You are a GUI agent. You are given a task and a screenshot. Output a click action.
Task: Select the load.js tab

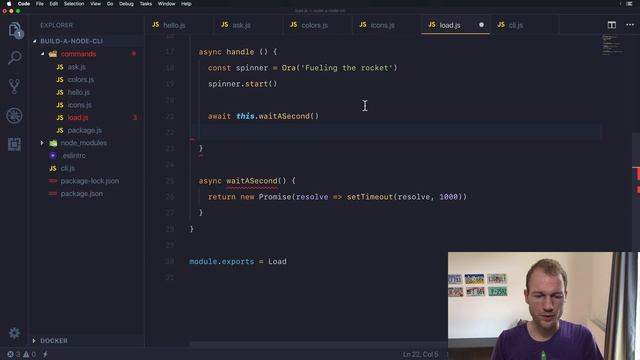[x=450, y=25]
